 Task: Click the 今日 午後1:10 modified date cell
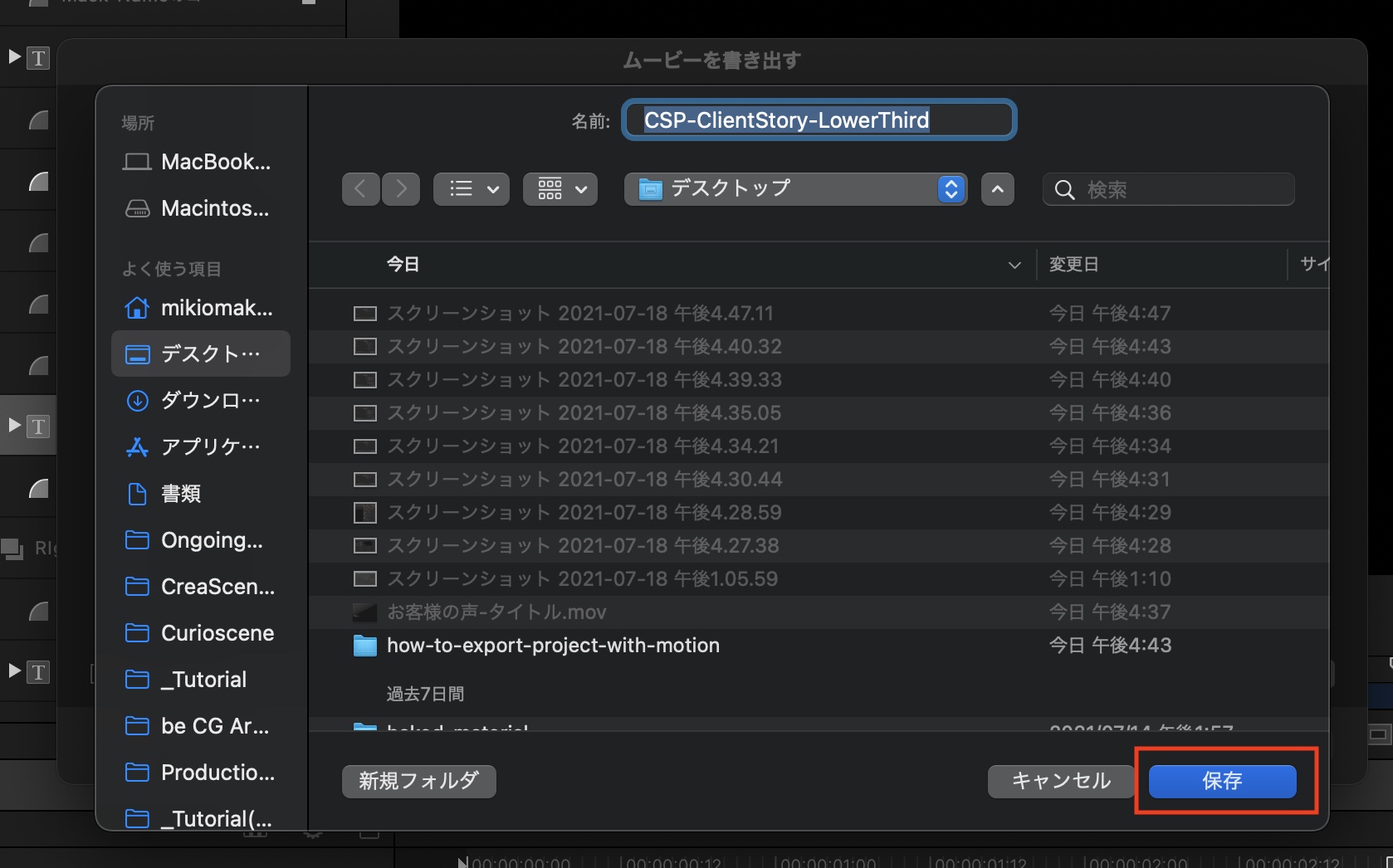tap(1110, 578)
